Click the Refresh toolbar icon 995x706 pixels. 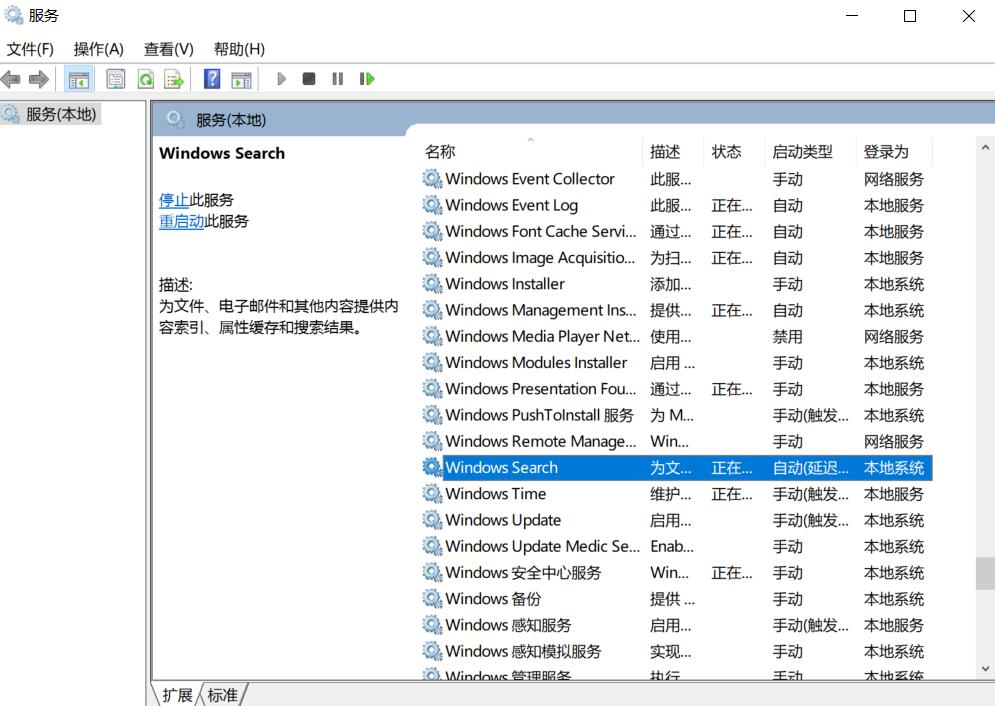pyautogui.click(x=146, y=79)
